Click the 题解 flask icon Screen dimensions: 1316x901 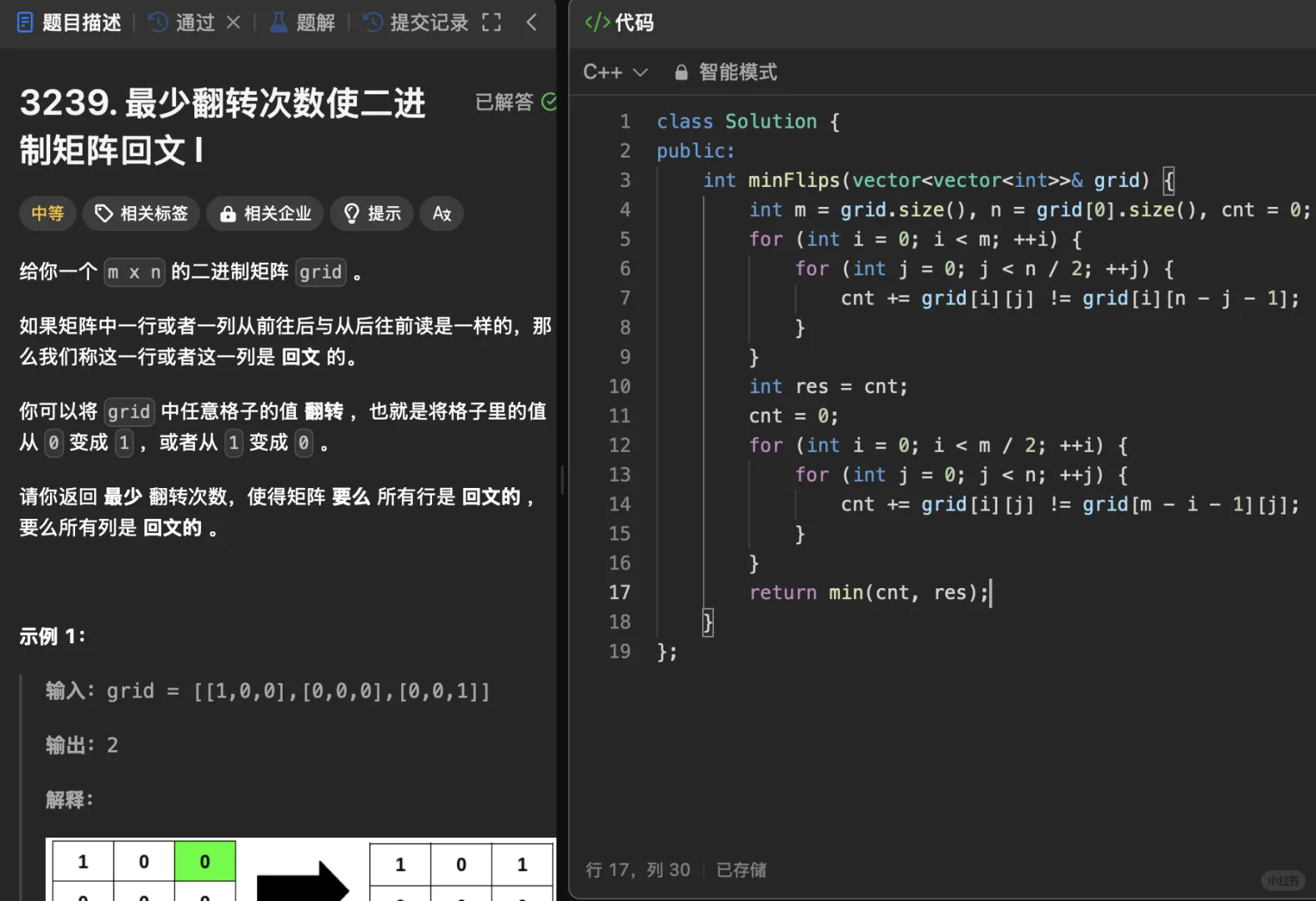(279, 23)
